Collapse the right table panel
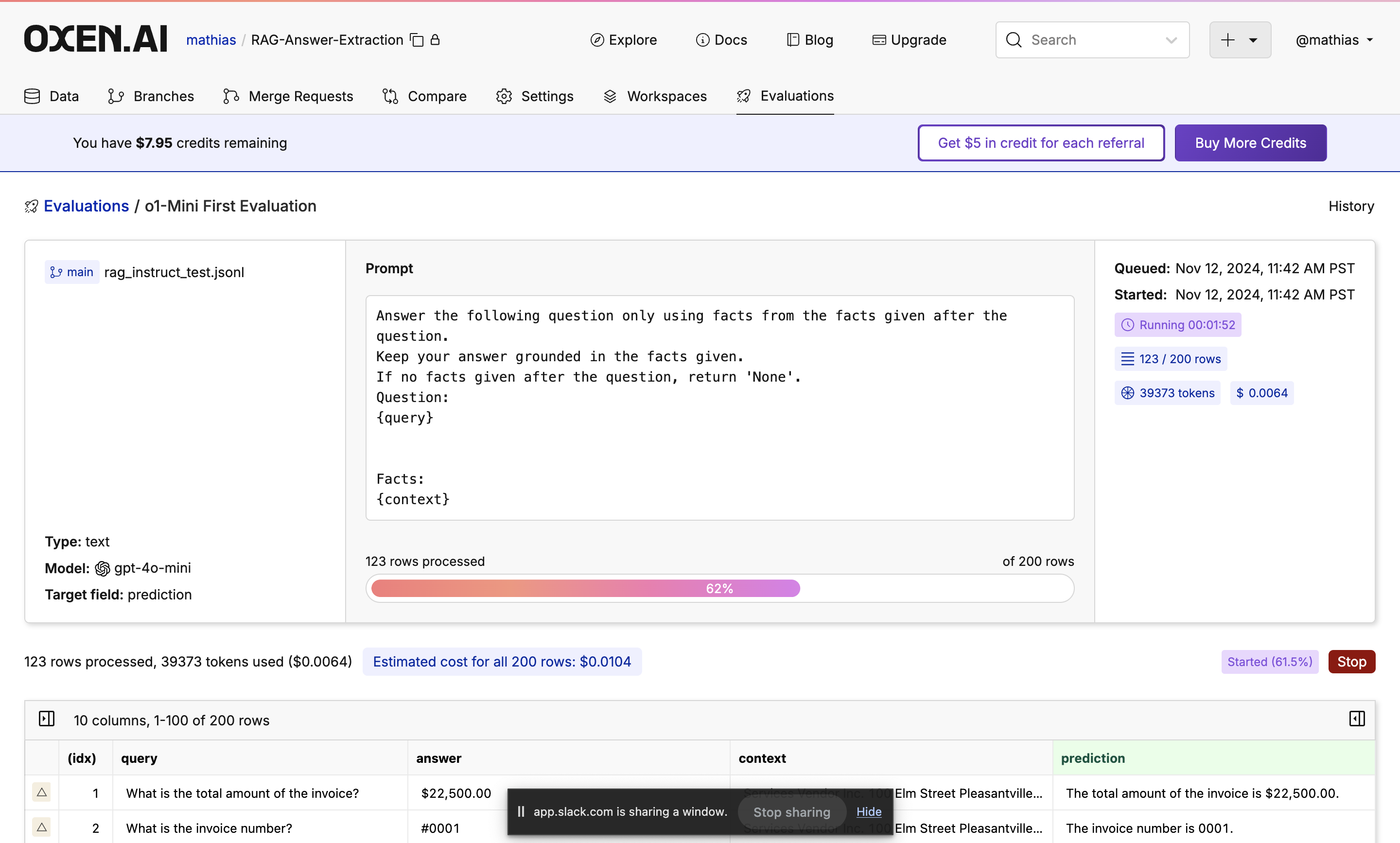The height and width of the screenshot is (843, 1400). coord(1357,719)
